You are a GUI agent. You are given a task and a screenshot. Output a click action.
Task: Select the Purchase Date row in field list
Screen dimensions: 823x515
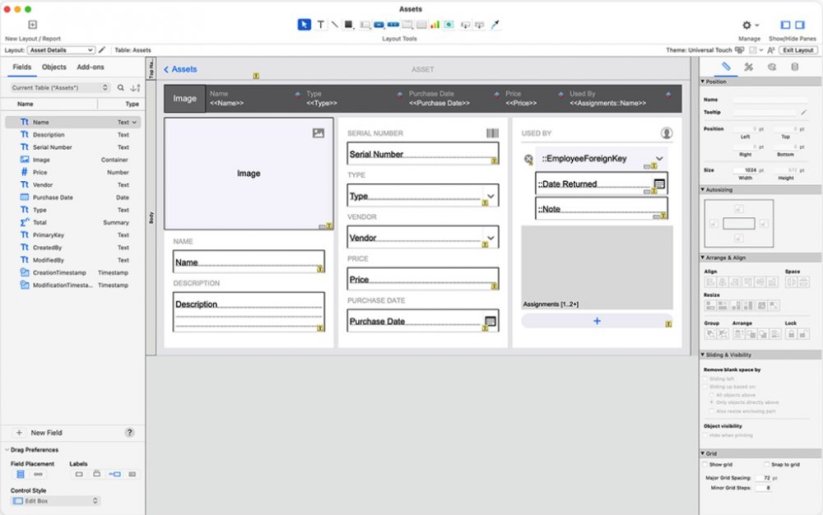tap(73, 197)
